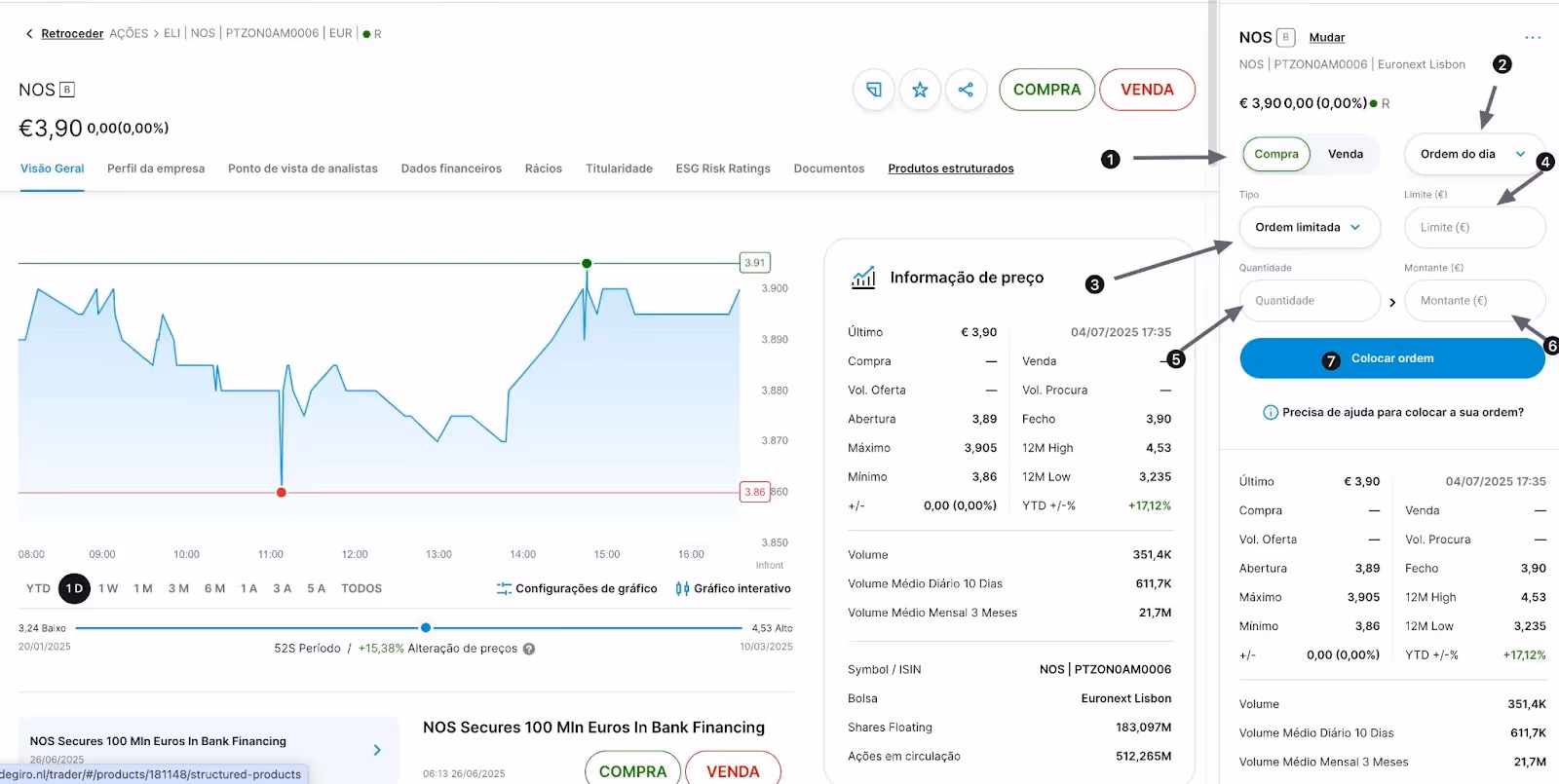Click the red low-price marker on the chart
Image resolution: width=1559 pixels, height=784 pixels.
pyautogui.click(x=282, y=493)
